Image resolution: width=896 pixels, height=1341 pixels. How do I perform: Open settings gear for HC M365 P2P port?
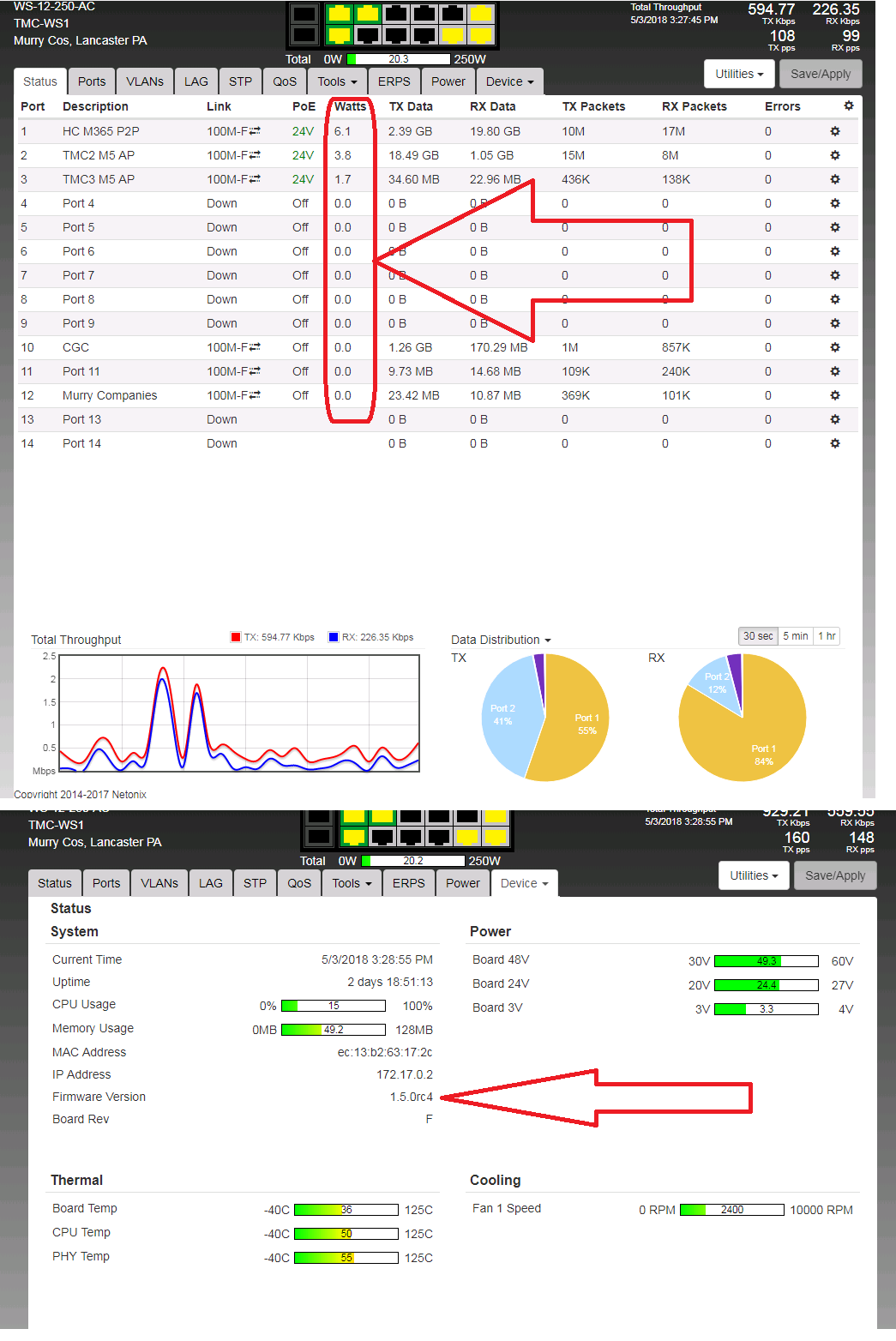(835, 131)
